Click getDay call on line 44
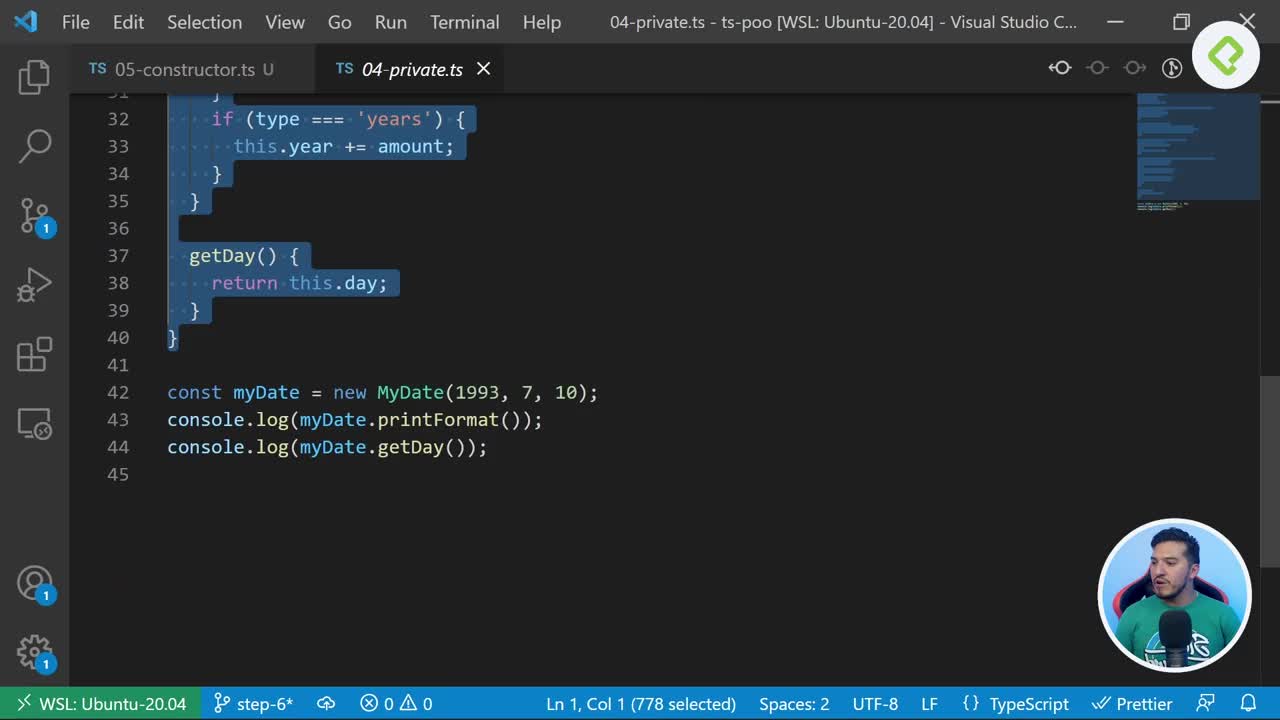Image resolution: width=1280 pixels, height=720 pixels. tap(410, 447)
